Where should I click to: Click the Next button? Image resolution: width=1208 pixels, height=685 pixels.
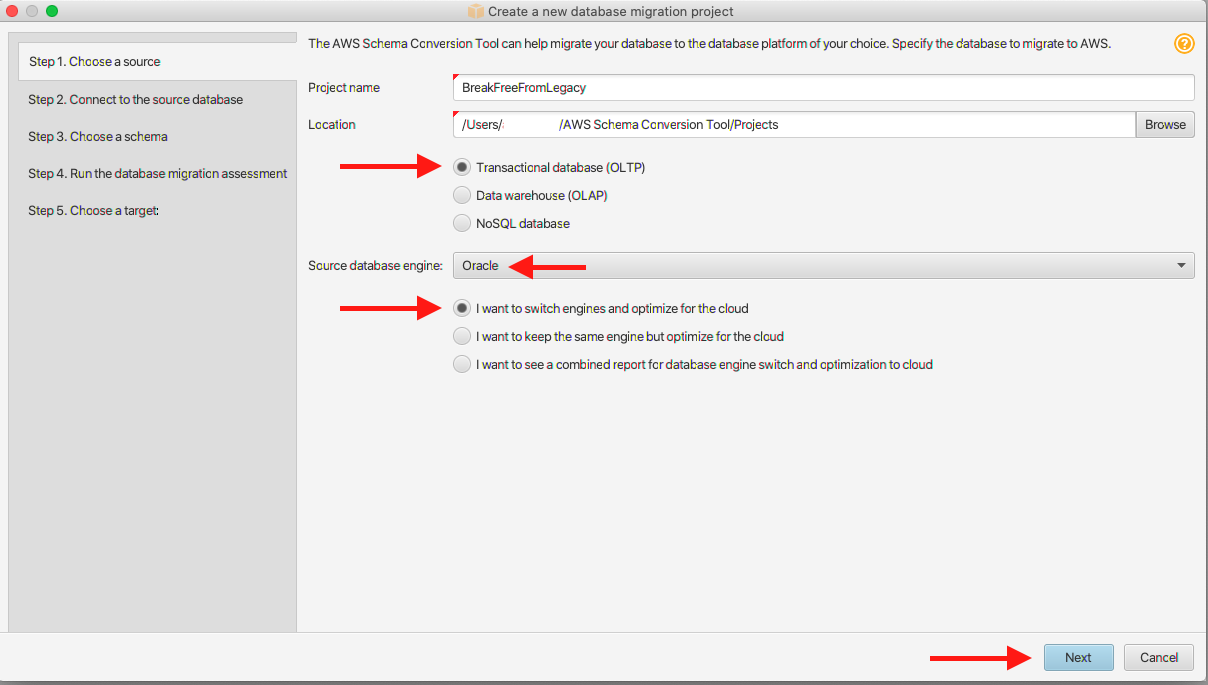[1078, 657]
